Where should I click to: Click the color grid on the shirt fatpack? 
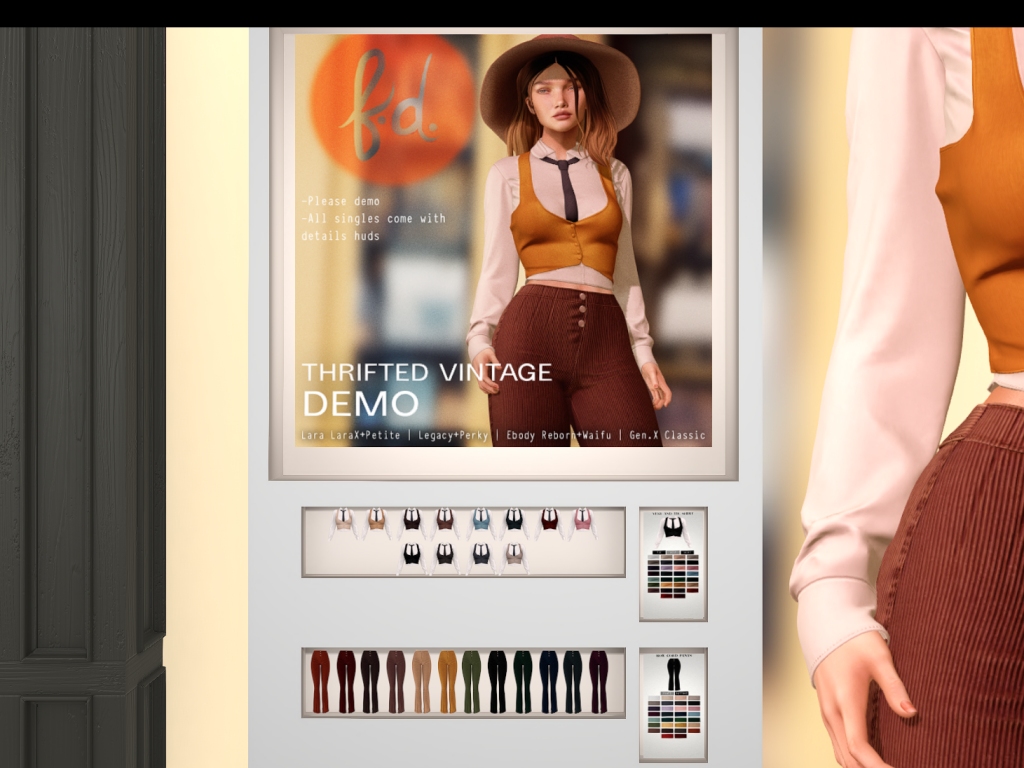tap(673, 580)
